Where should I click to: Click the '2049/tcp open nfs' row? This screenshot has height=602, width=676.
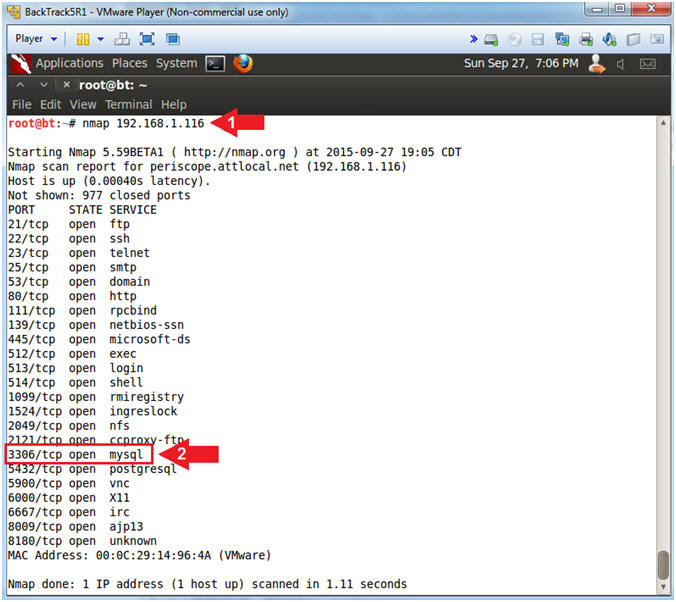69,426
